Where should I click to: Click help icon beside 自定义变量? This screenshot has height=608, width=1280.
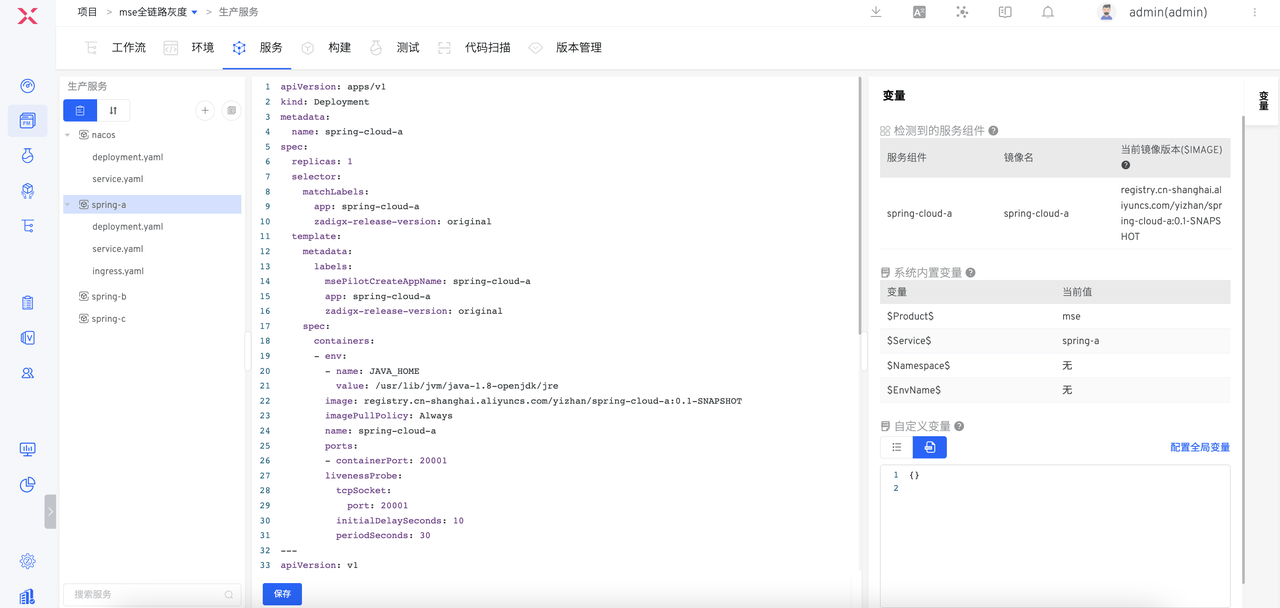click(959, 426)
